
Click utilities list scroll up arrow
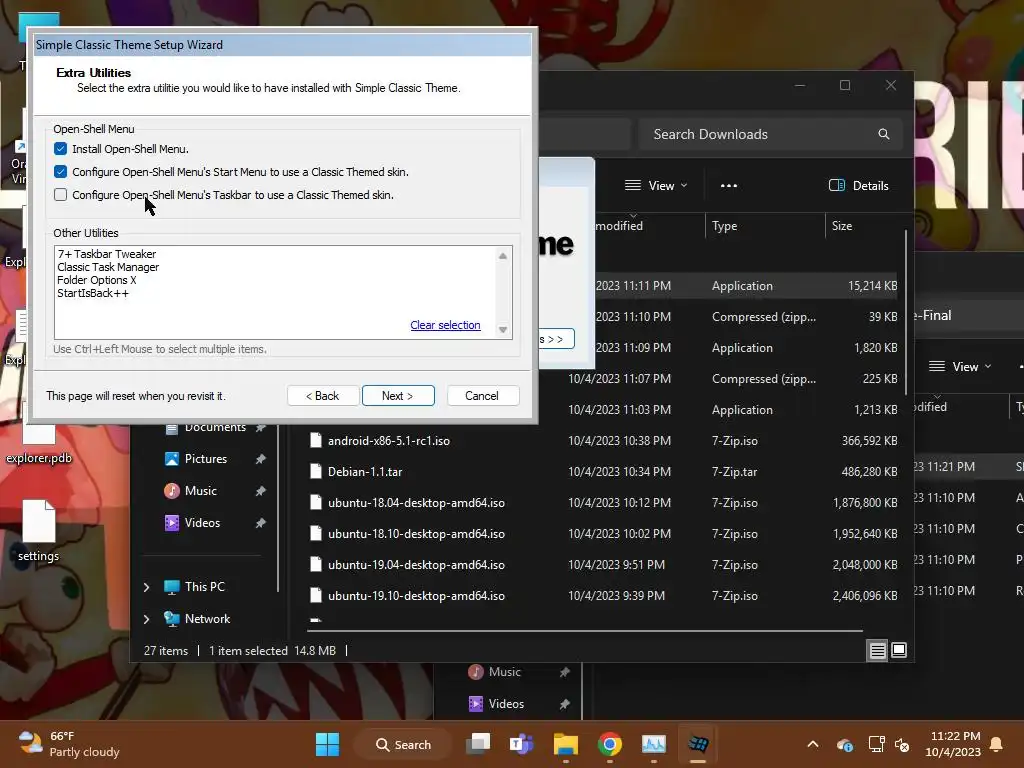click(x=503, y=256)
